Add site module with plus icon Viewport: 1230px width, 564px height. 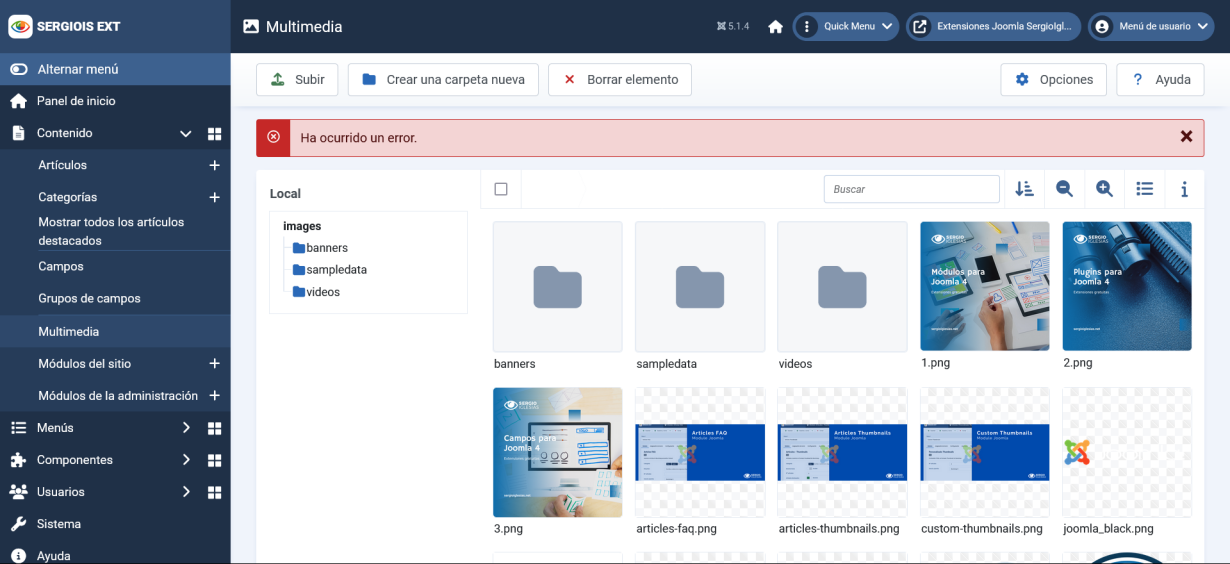(214, 363)
